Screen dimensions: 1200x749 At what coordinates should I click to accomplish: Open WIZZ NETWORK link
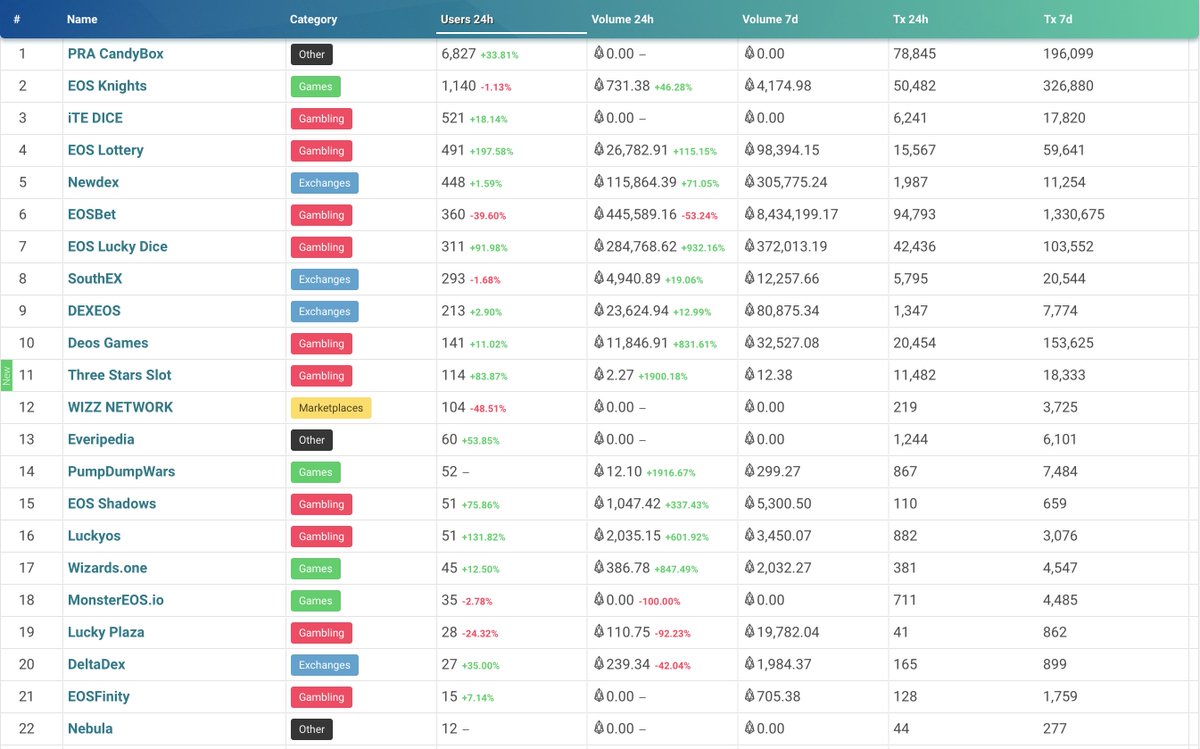tap(120, 407)
